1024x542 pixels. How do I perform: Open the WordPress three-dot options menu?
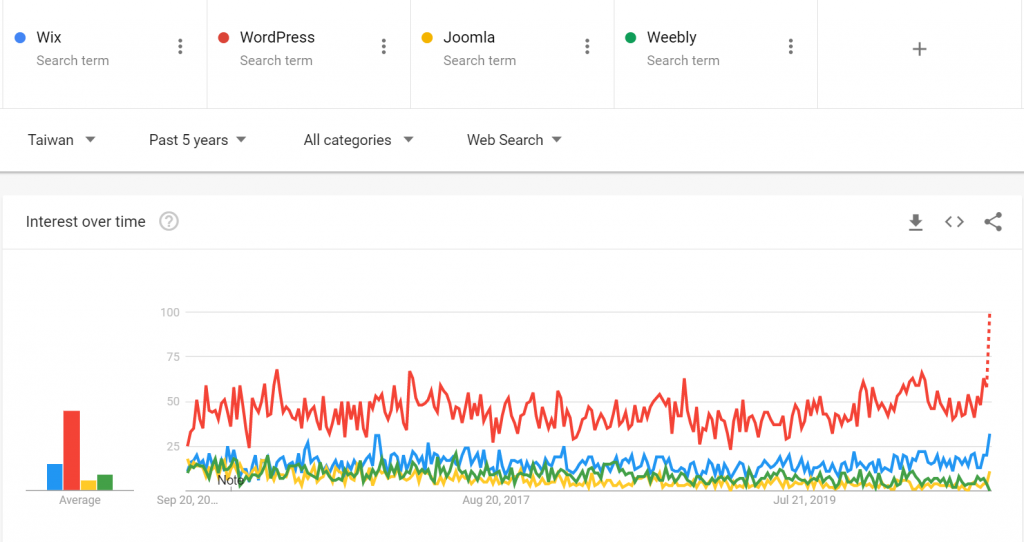[x=384, y=47]
